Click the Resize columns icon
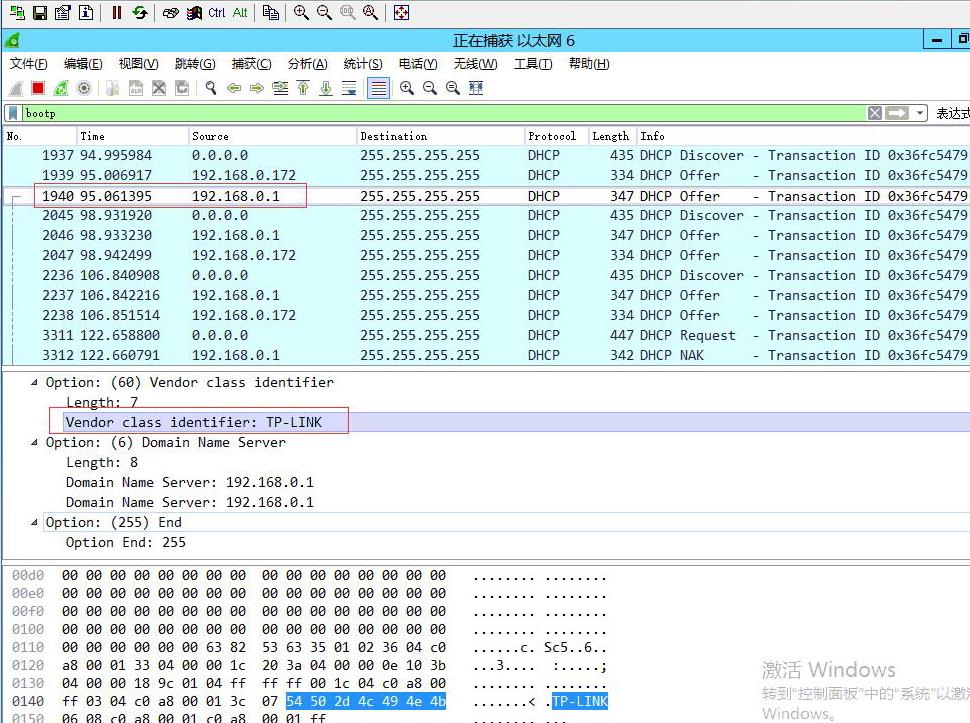 click(x=476, y=88)
